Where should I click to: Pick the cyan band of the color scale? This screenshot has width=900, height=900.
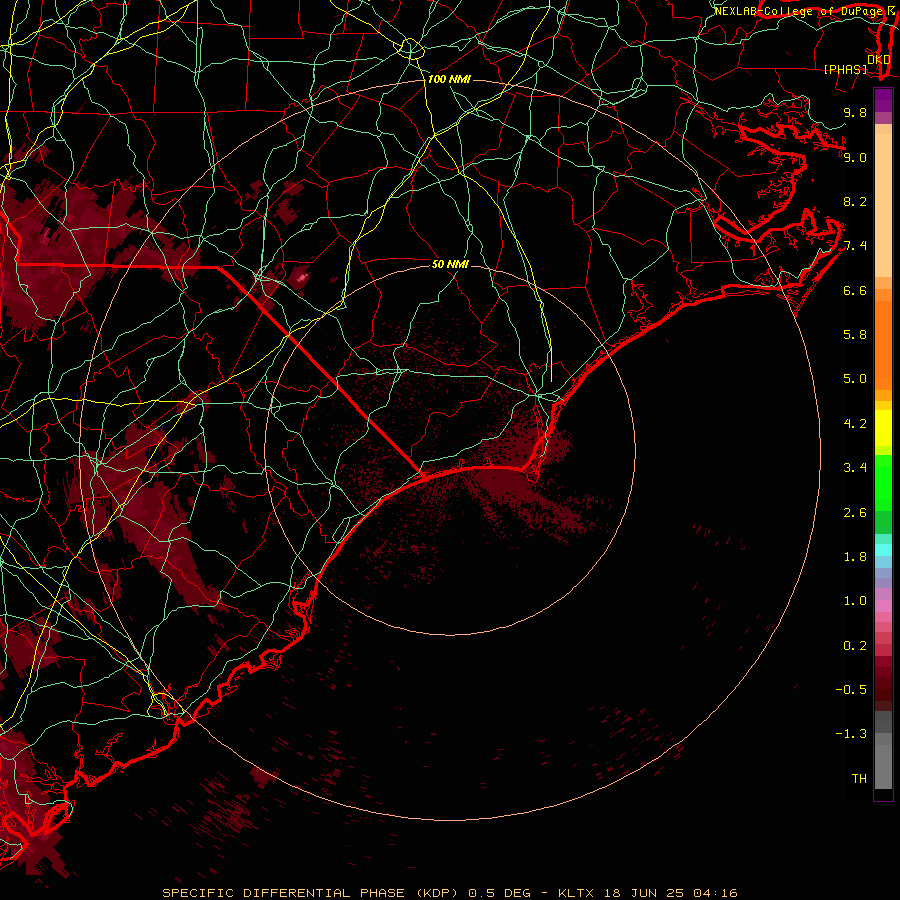[x=883, y=550]
